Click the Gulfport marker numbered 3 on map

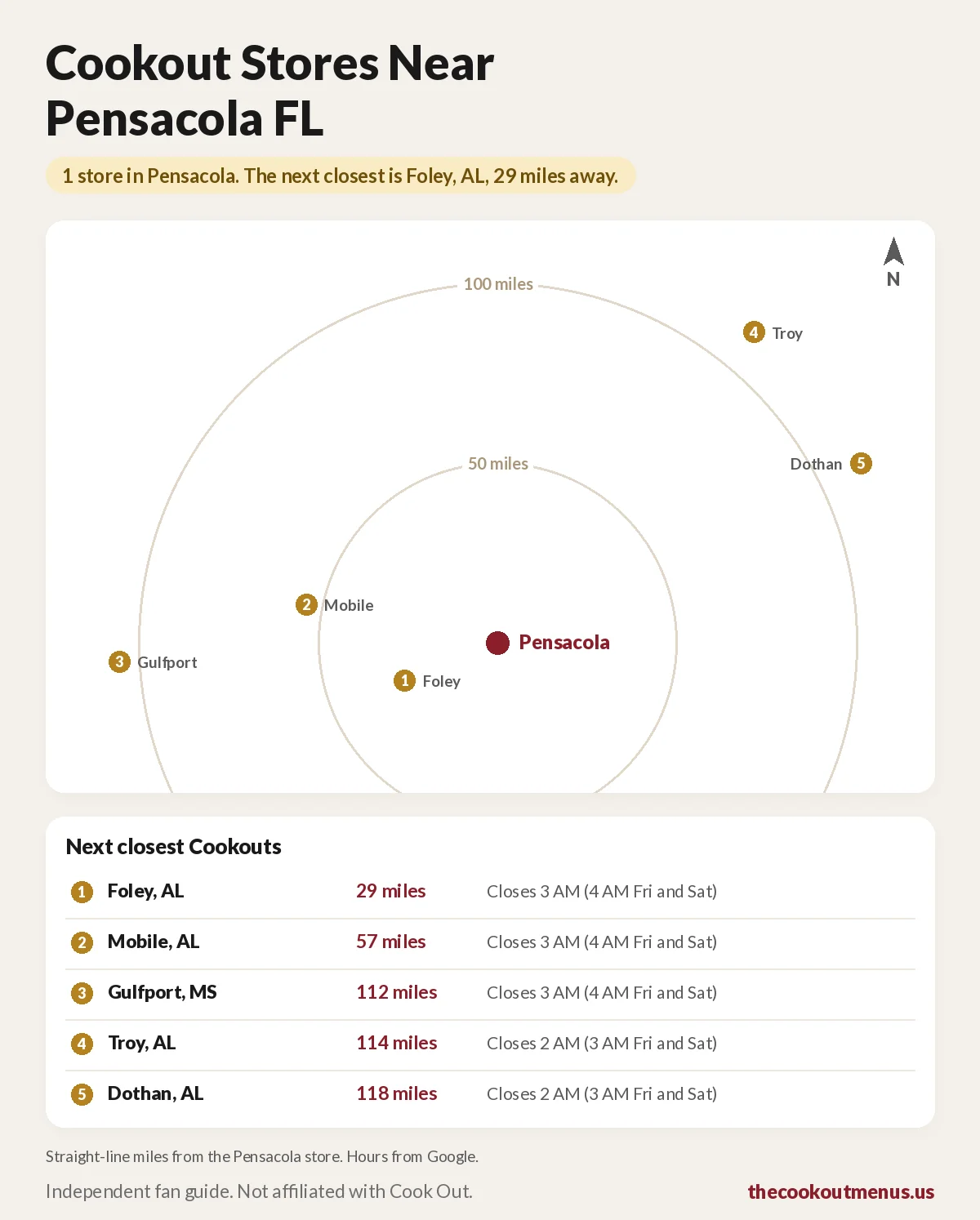[119, 661]
